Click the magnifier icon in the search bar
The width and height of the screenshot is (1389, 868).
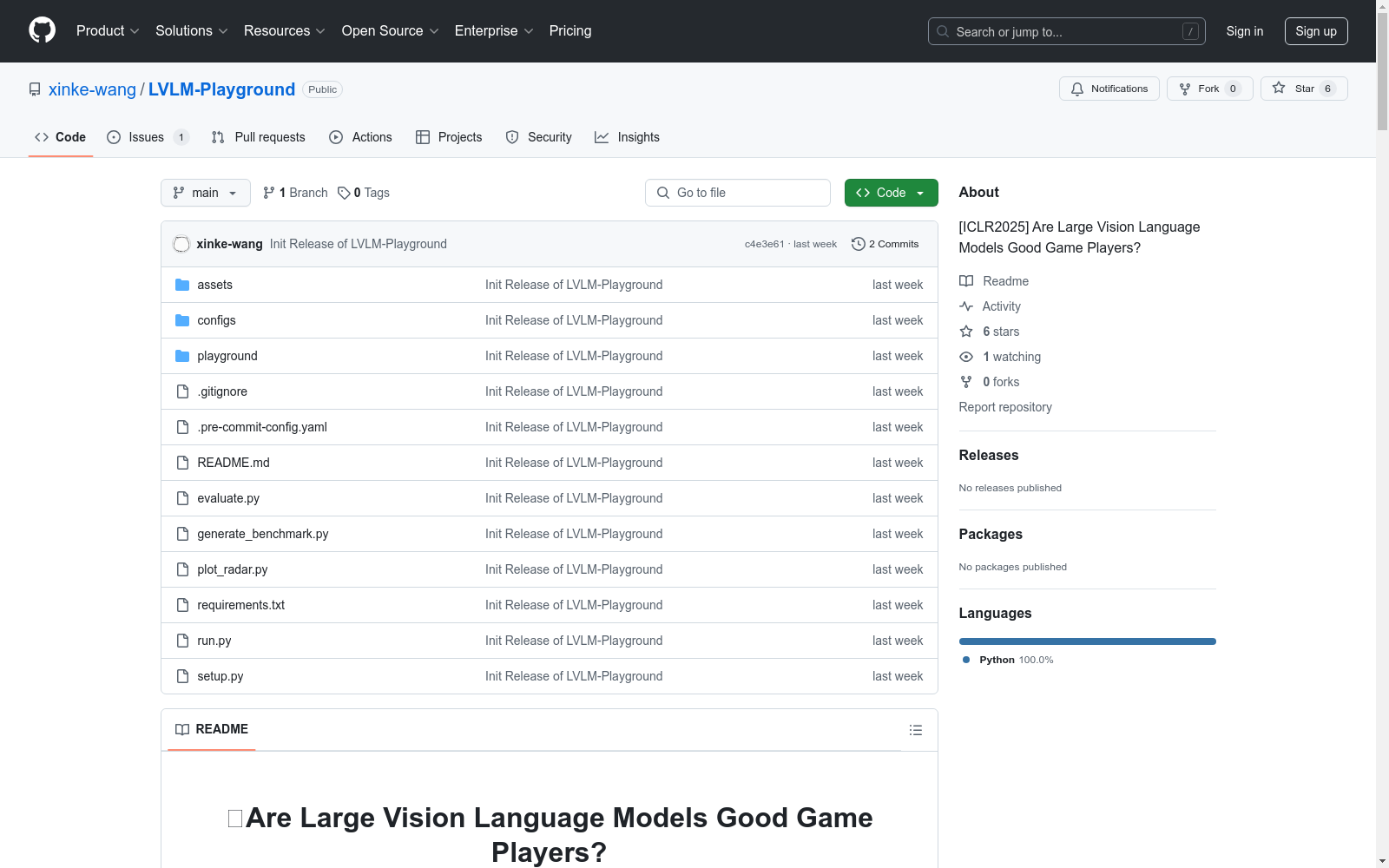pyautogui.click(x=943, y=31)
